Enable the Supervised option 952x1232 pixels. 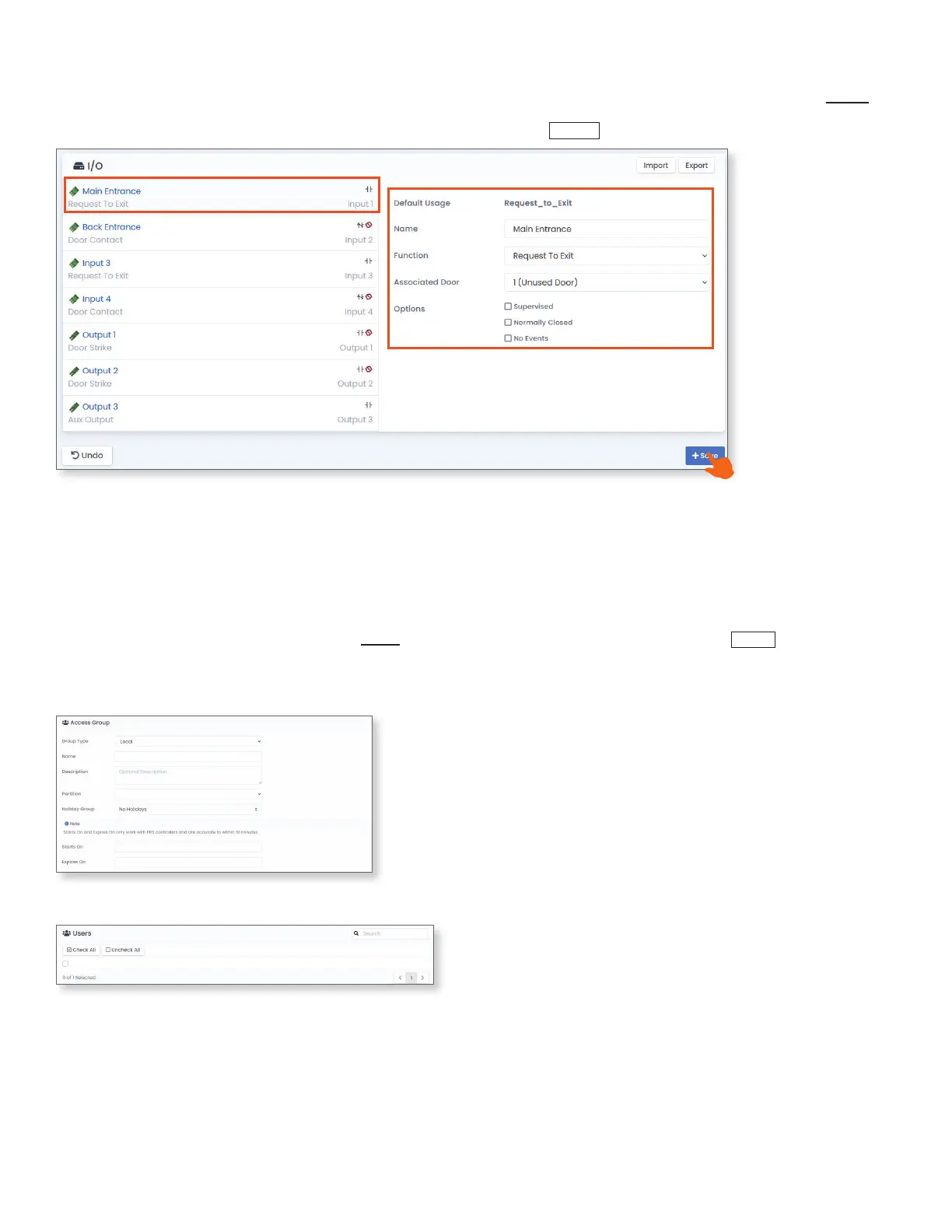coord(508,306)
